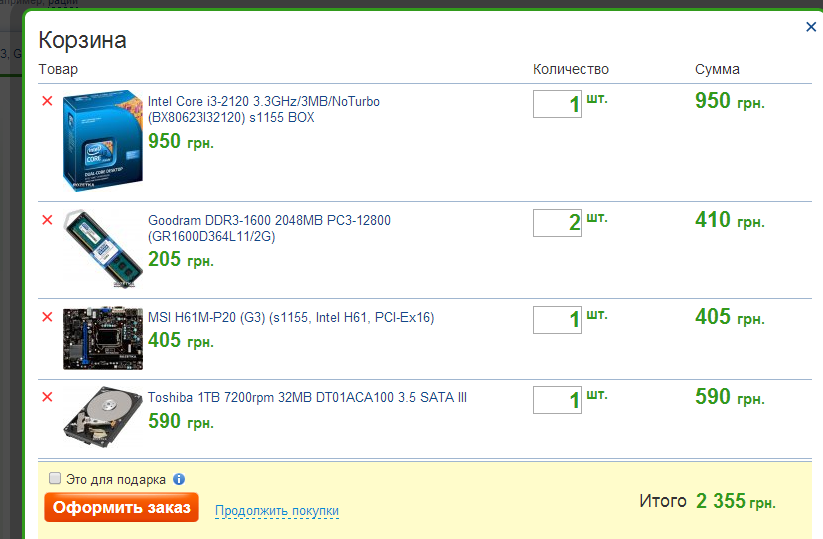Screen dimensions: 823x539
Task: Click the 'Сумма' column header
Action: click(717, 69)
